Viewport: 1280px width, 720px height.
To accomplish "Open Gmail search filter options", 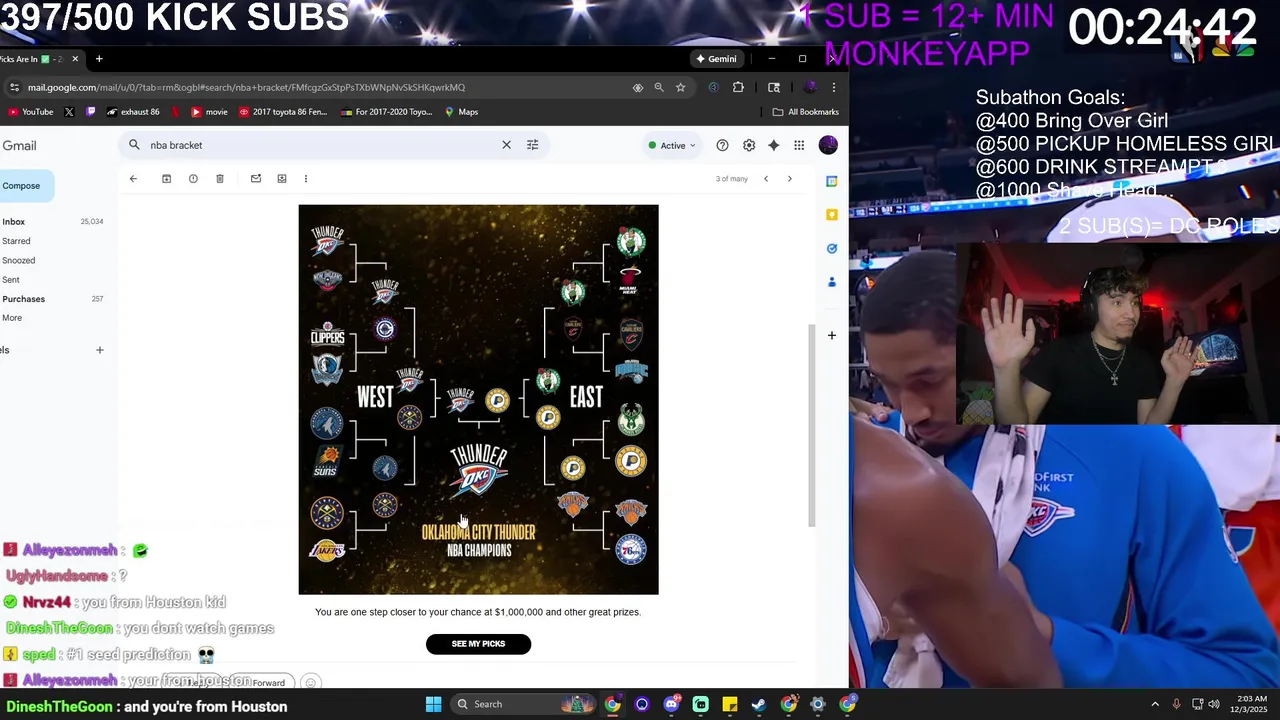I will [532, 145].
